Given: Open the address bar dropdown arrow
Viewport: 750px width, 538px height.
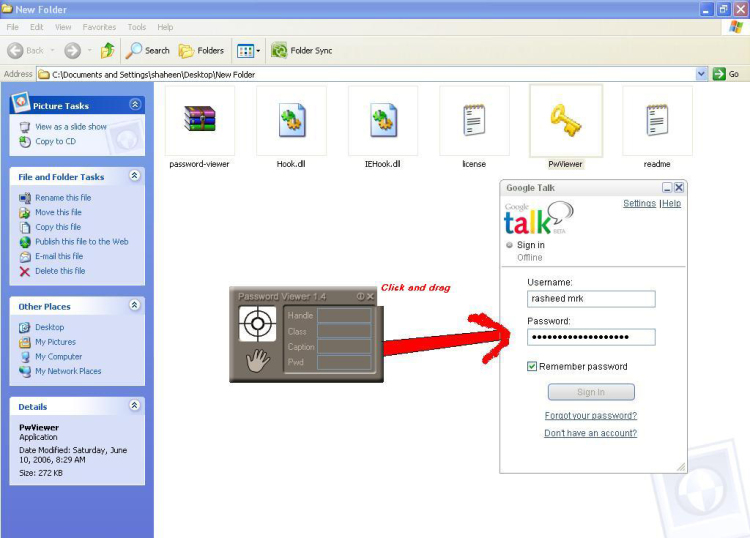Looking at the screenshot, I should (701, 74).
